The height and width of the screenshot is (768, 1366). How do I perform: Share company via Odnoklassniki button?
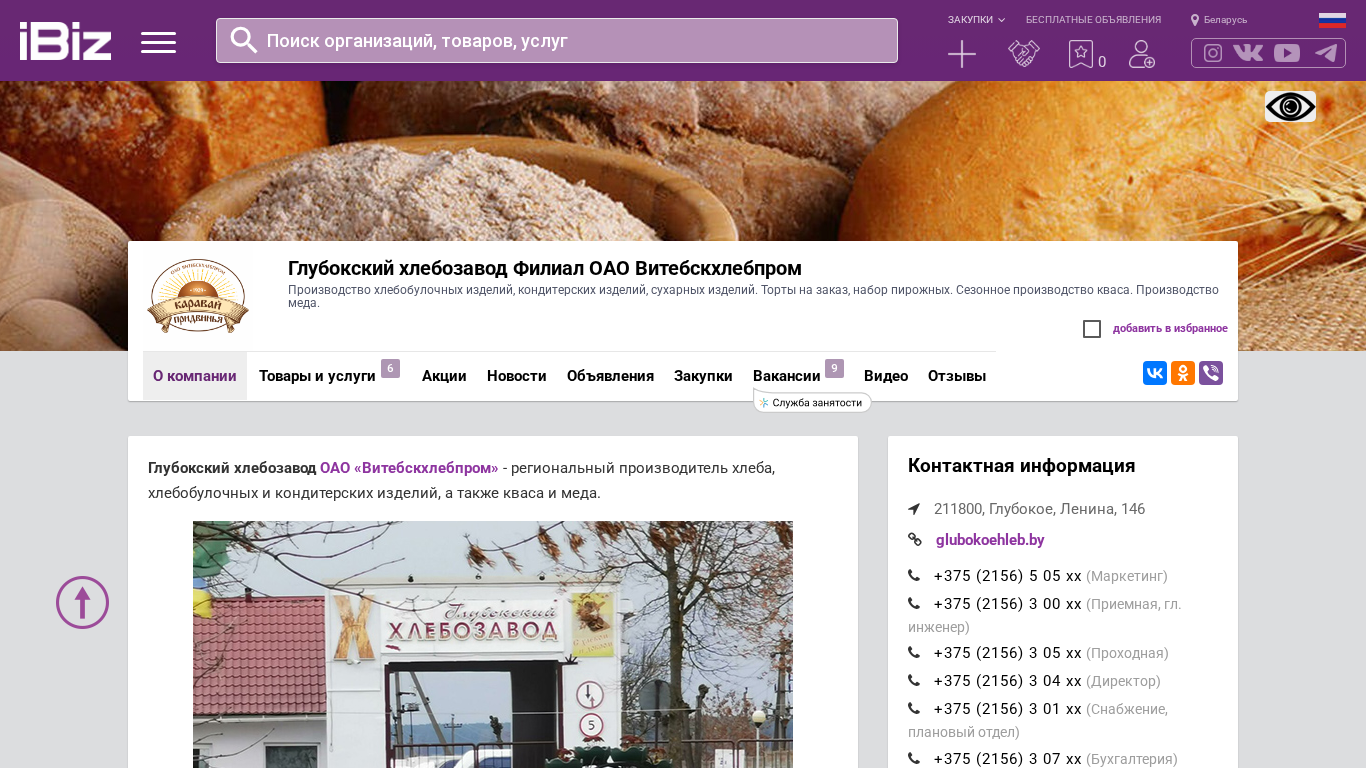tap(1183, 373)
